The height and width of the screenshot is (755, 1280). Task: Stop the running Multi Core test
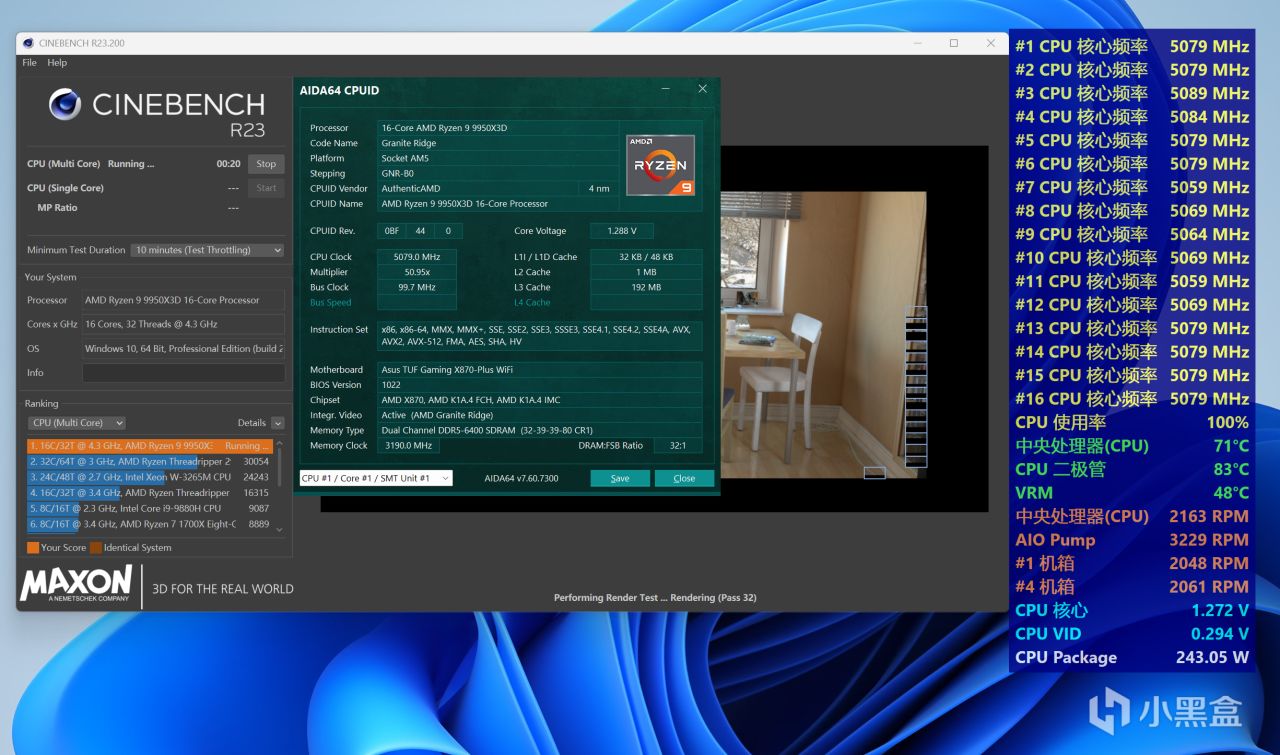266,164
